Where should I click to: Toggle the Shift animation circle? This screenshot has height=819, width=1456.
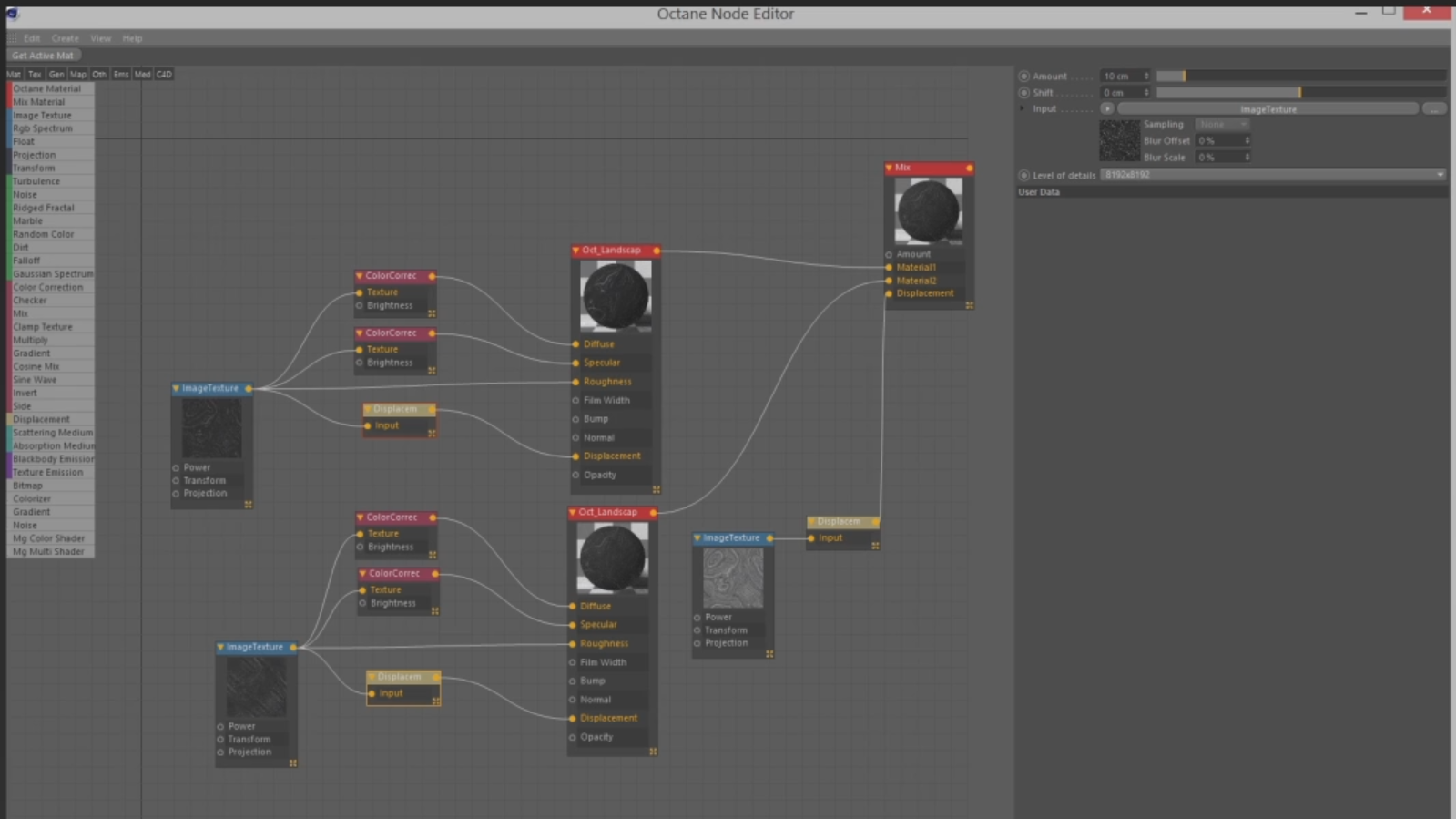coord(1024,92)
